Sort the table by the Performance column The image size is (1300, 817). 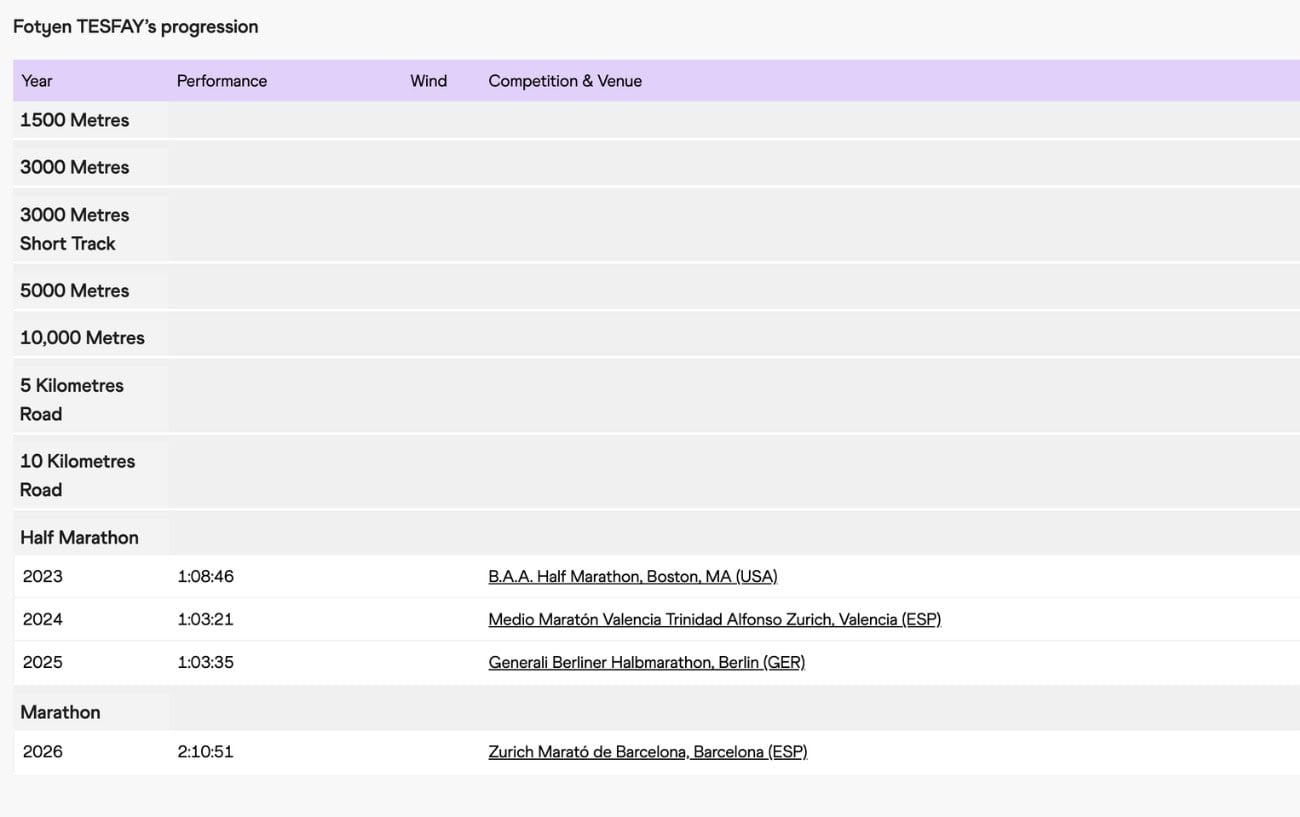(x=221, y=81)
